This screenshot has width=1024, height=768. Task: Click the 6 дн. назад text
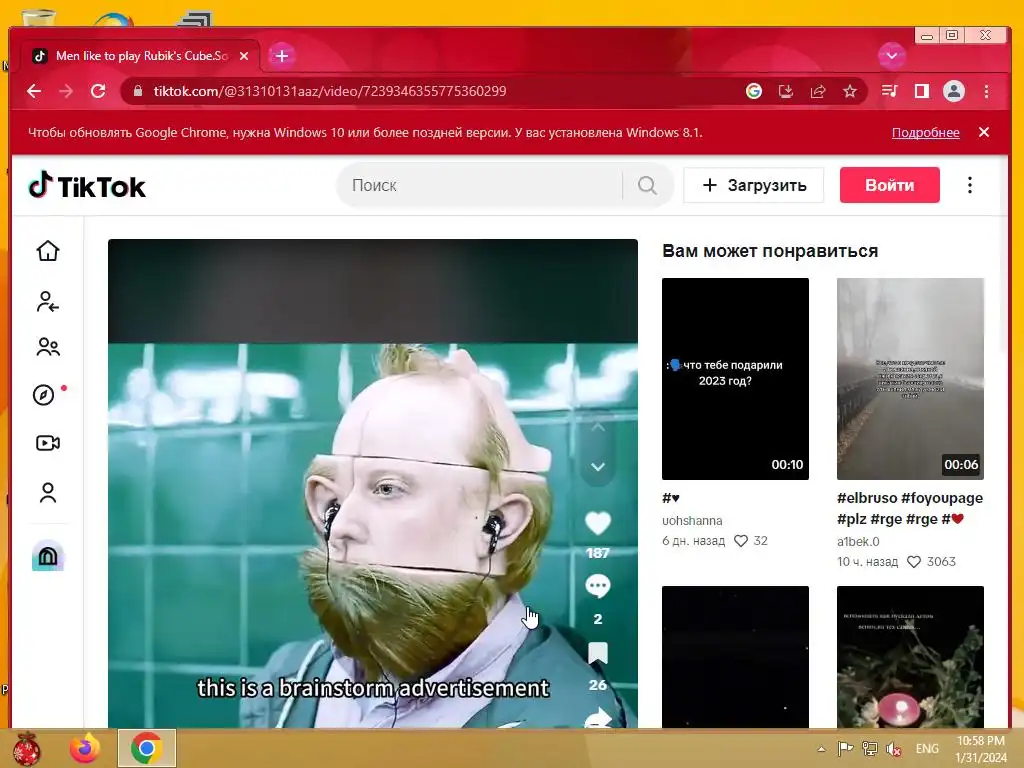694,541
